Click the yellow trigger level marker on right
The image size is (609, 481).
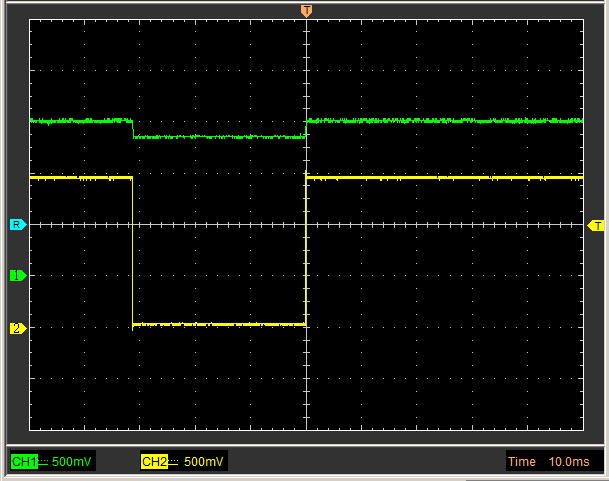[x=596, y=225]
